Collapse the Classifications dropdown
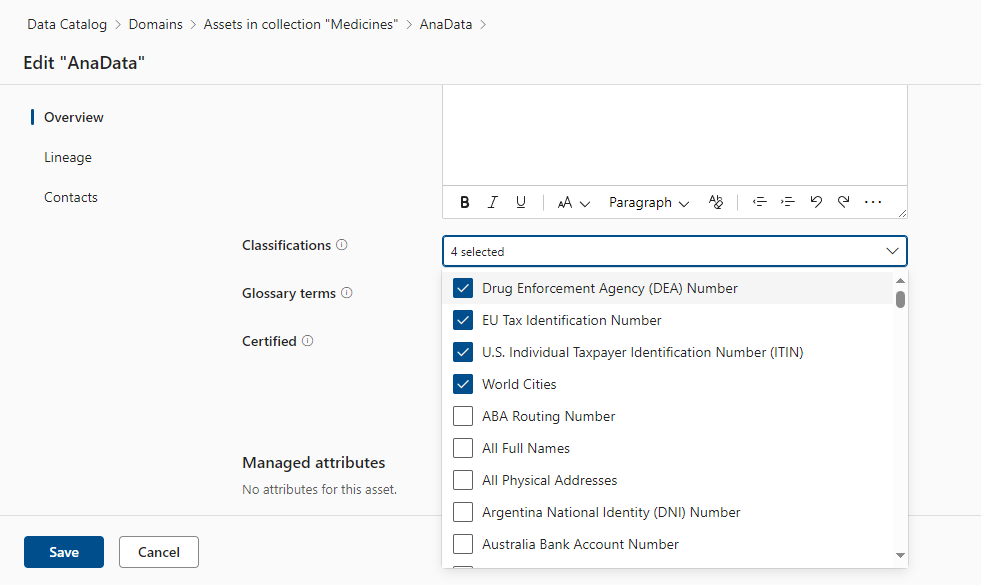Image resolution: width=981 pixels, height=585 pixels. 892,251
